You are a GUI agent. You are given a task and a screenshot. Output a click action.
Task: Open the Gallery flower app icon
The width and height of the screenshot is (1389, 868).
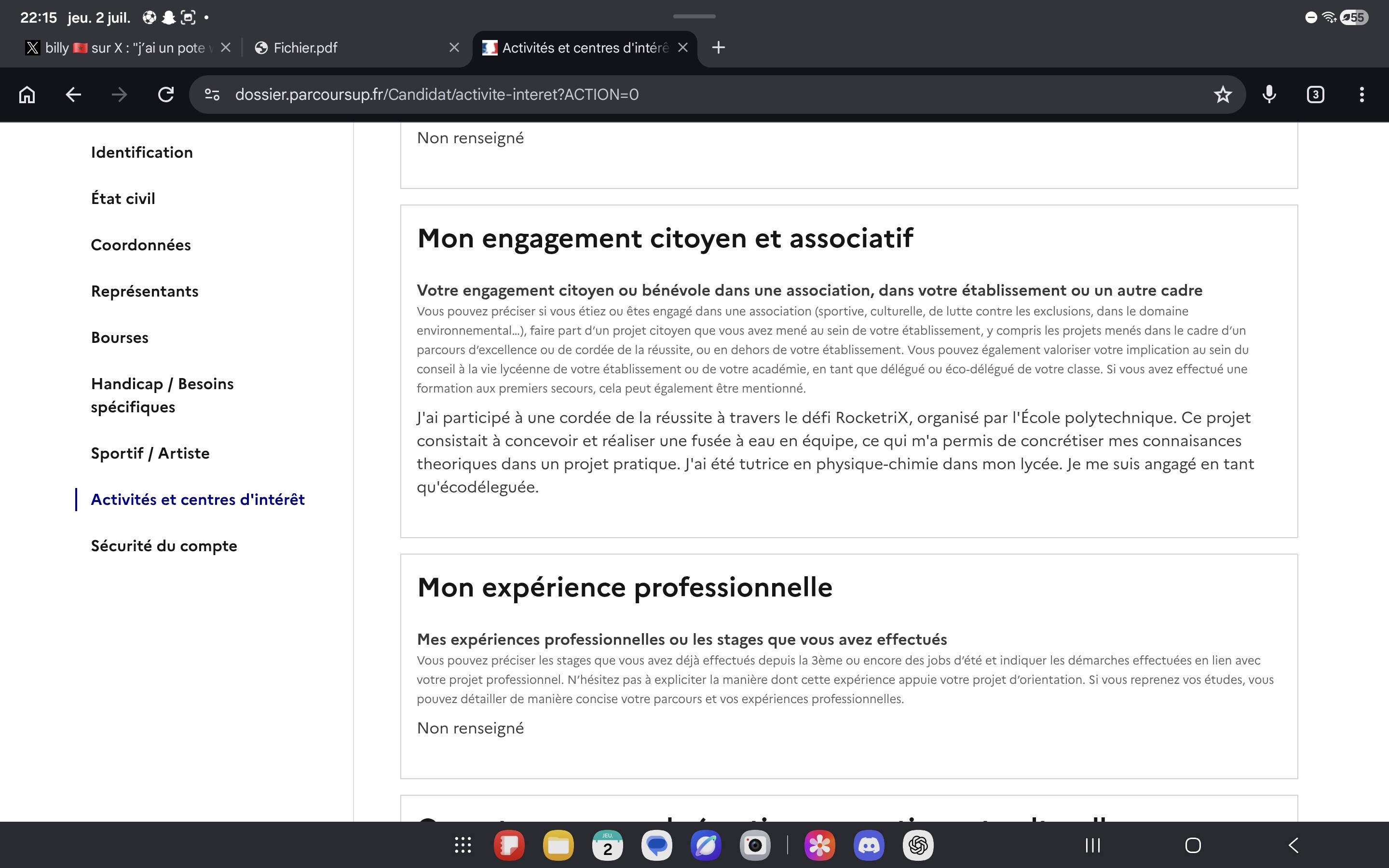click(x=819, y=845)
